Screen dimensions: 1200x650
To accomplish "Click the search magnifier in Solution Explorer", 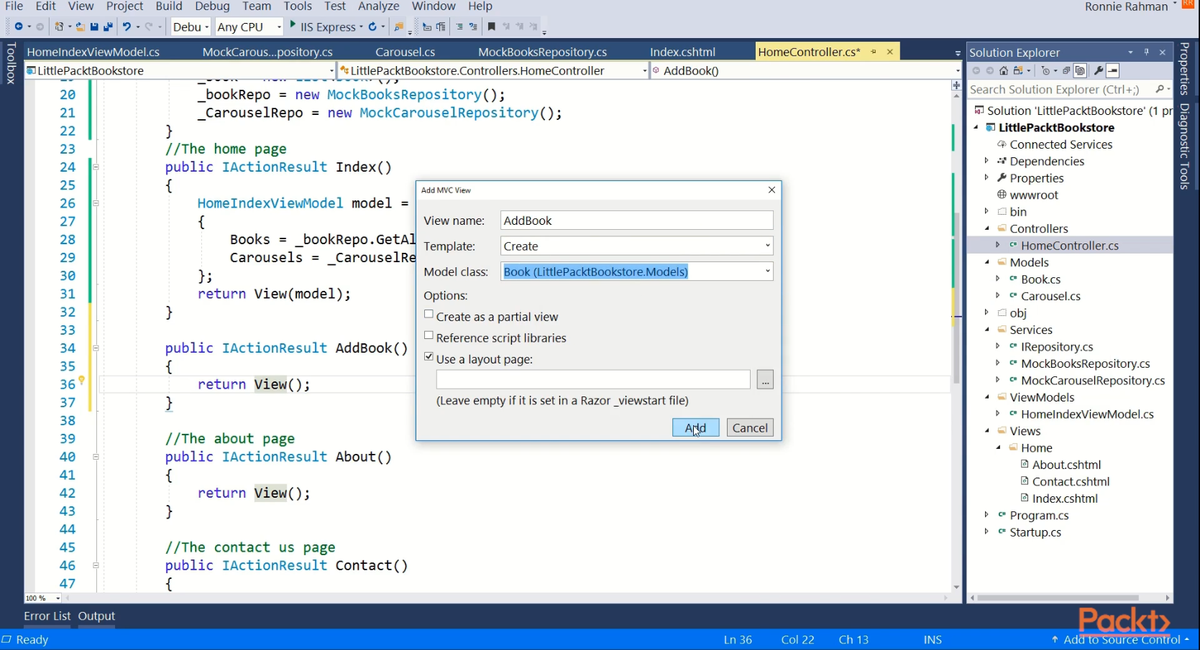I will (1160, 90).
